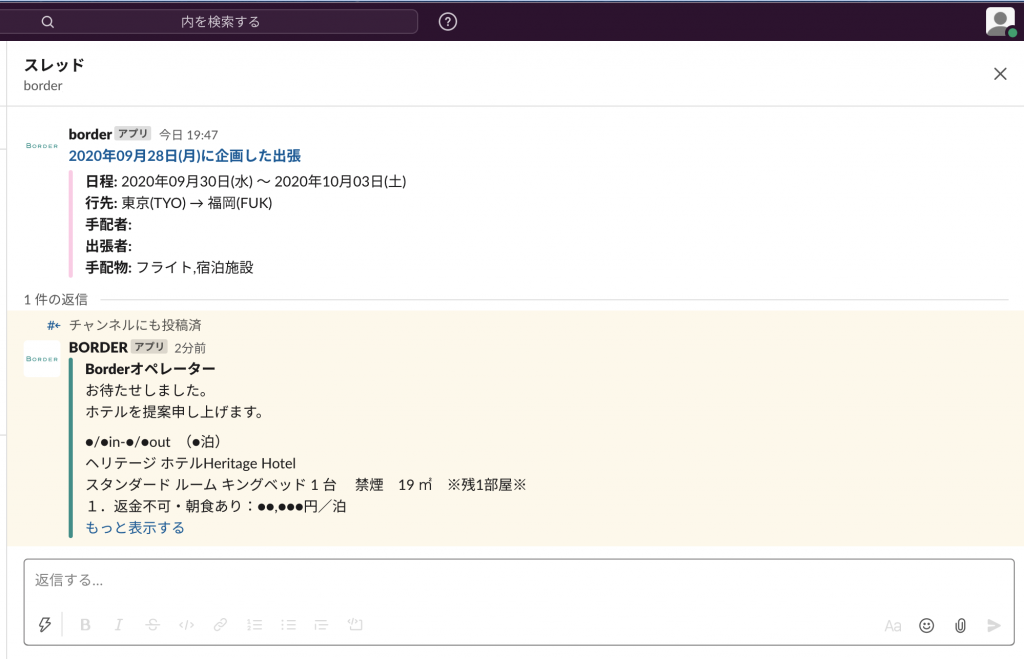This screenshot has height=659, width=1024.
Task: Insert a link using the link icon
Action: click(220, 625)
